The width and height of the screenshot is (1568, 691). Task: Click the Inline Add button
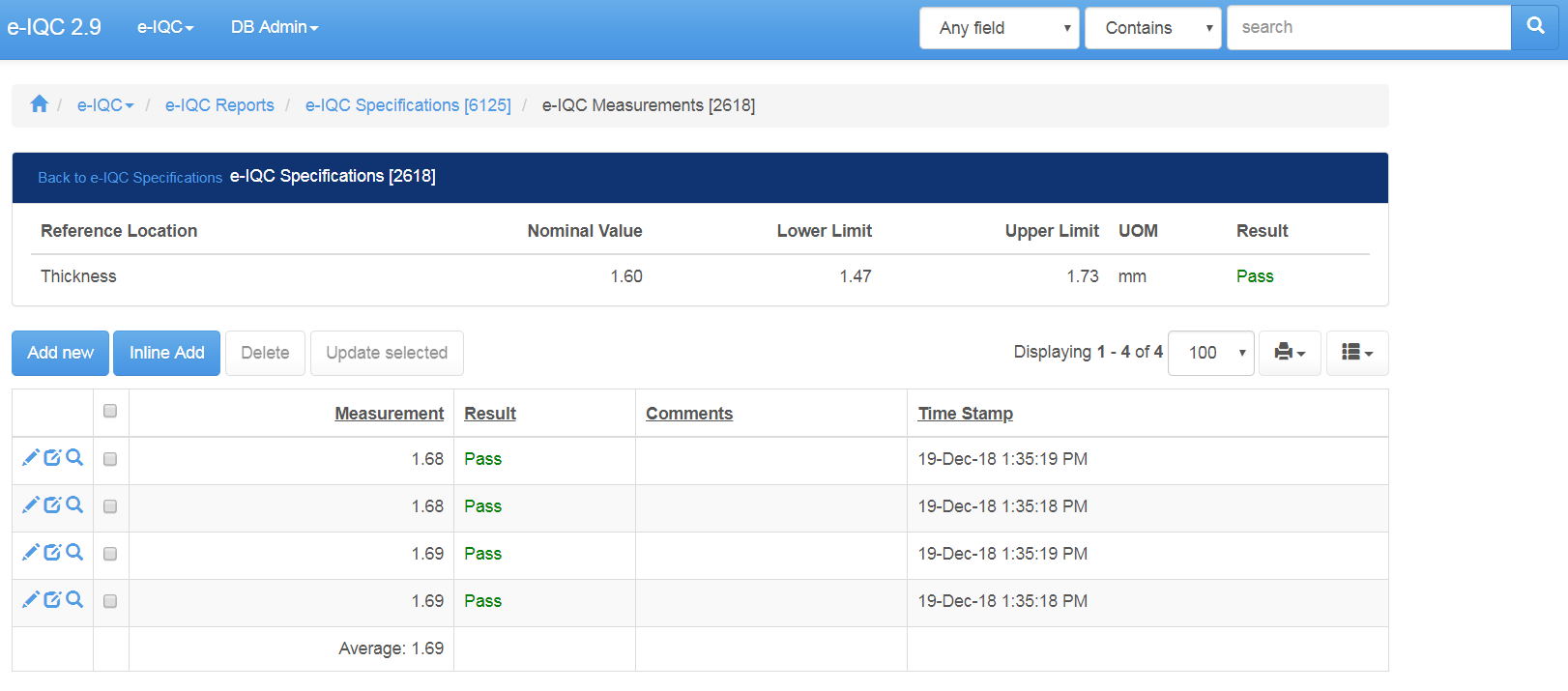click(166, 353)
